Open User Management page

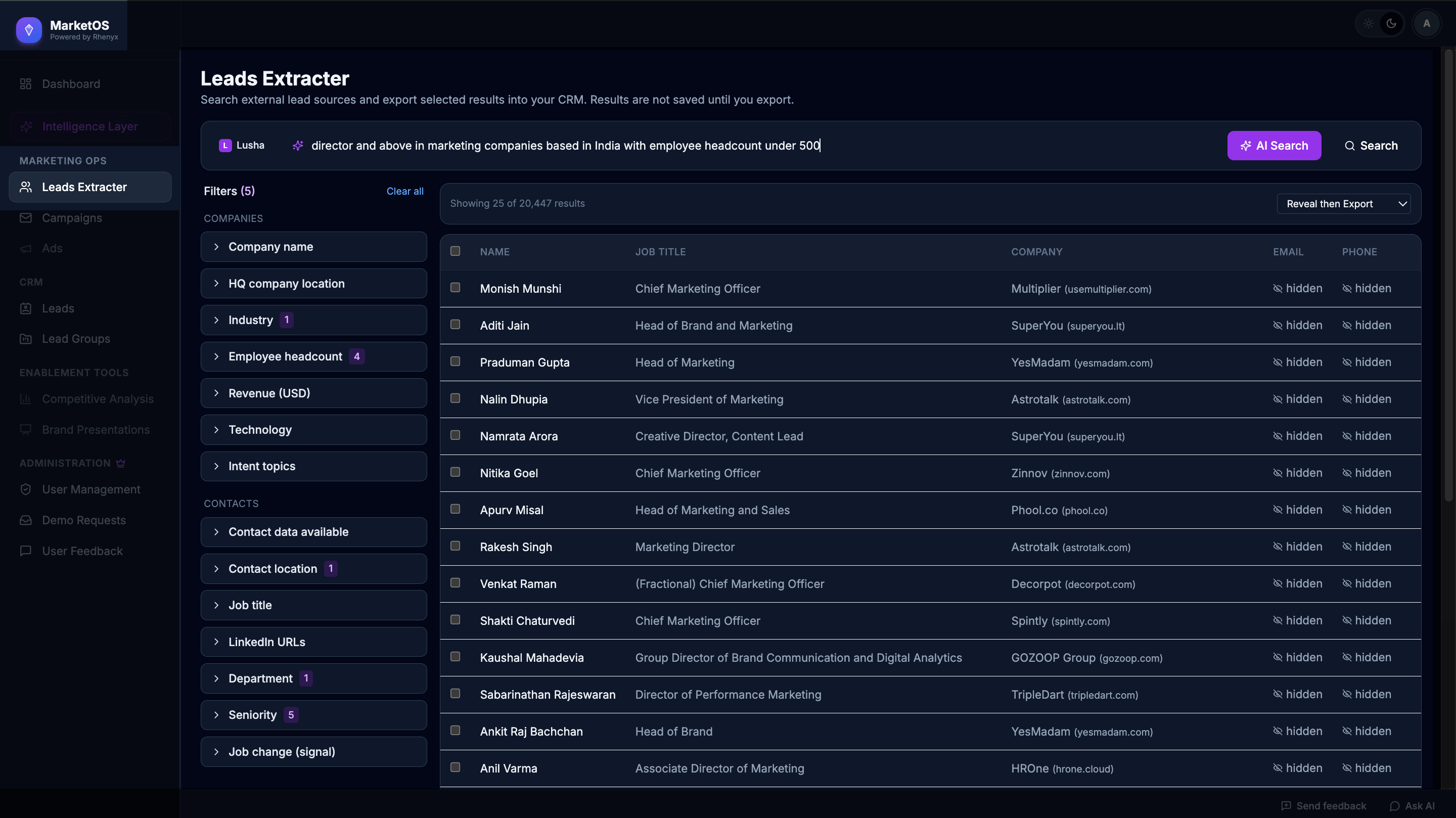point(90,489)
